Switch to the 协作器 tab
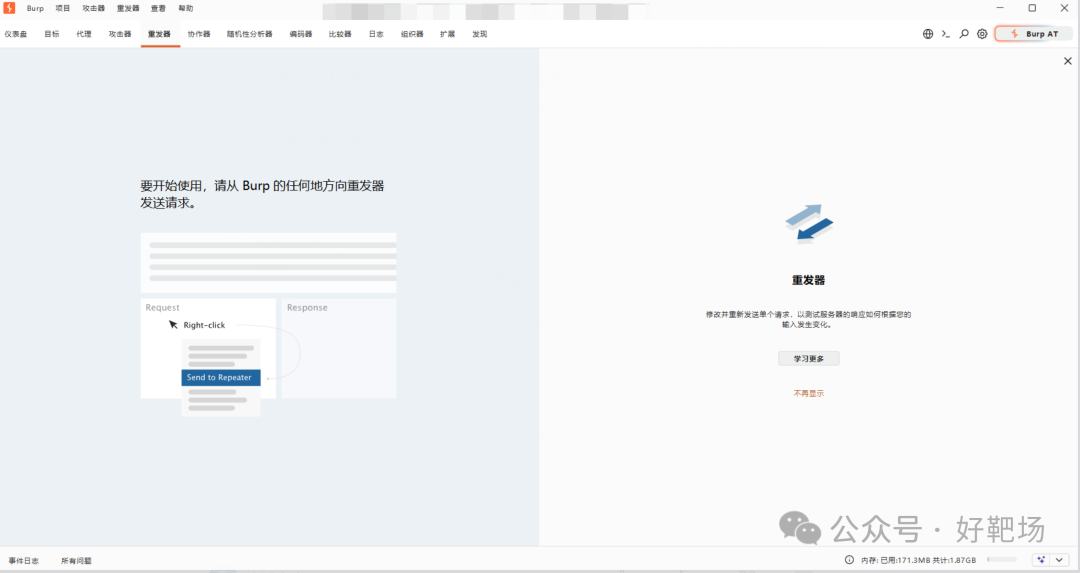1080x573 pixels. pyautogui.click(x=199, y=34)
